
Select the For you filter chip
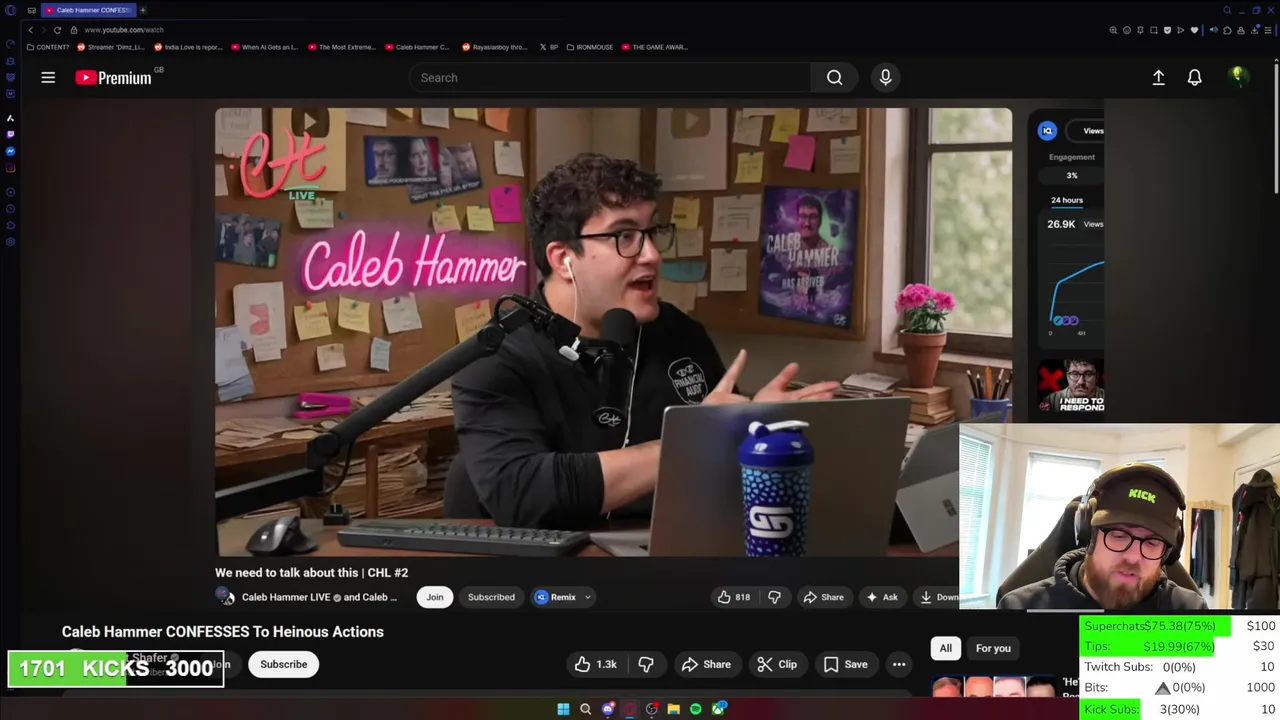point(993,648)
